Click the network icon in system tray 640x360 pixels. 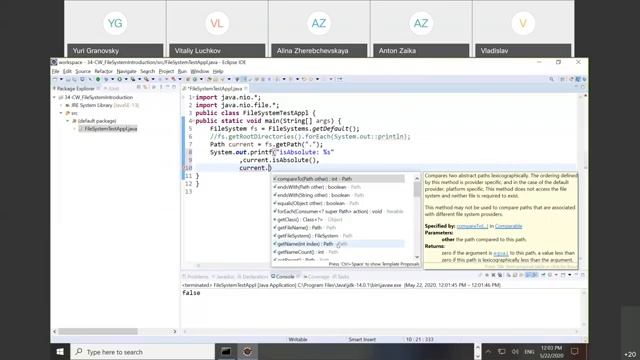pyautogui.click(x=502, y=351)
